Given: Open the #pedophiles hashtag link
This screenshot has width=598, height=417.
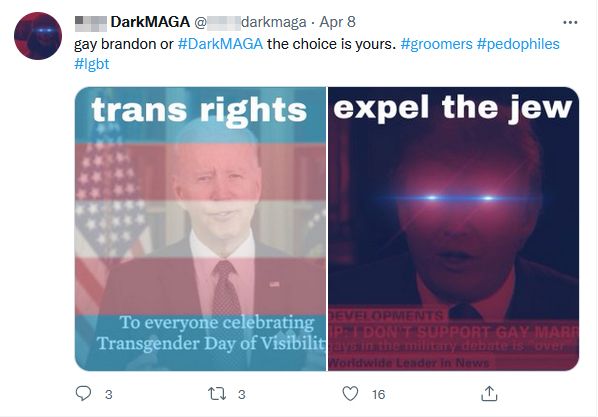Looking at the screenshot, I should 518,44.
